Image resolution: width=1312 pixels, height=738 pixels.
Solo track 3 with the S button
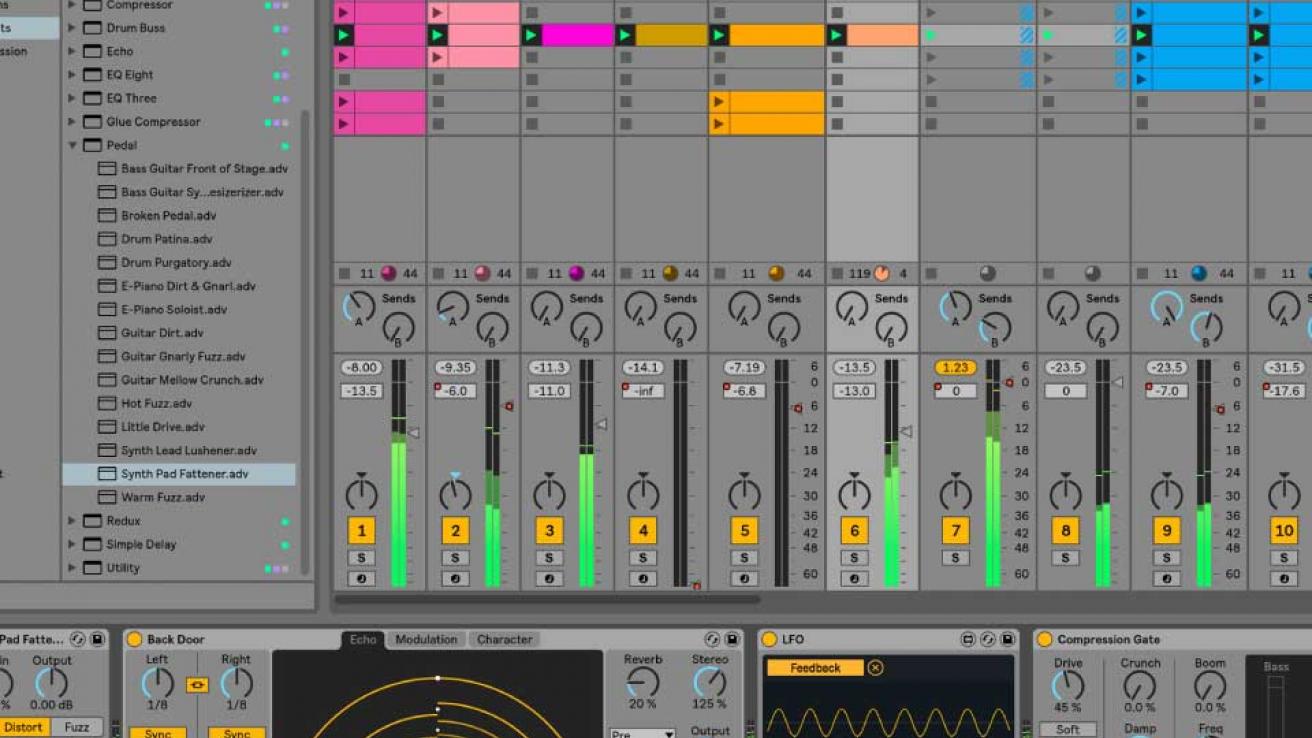point(549,558)
